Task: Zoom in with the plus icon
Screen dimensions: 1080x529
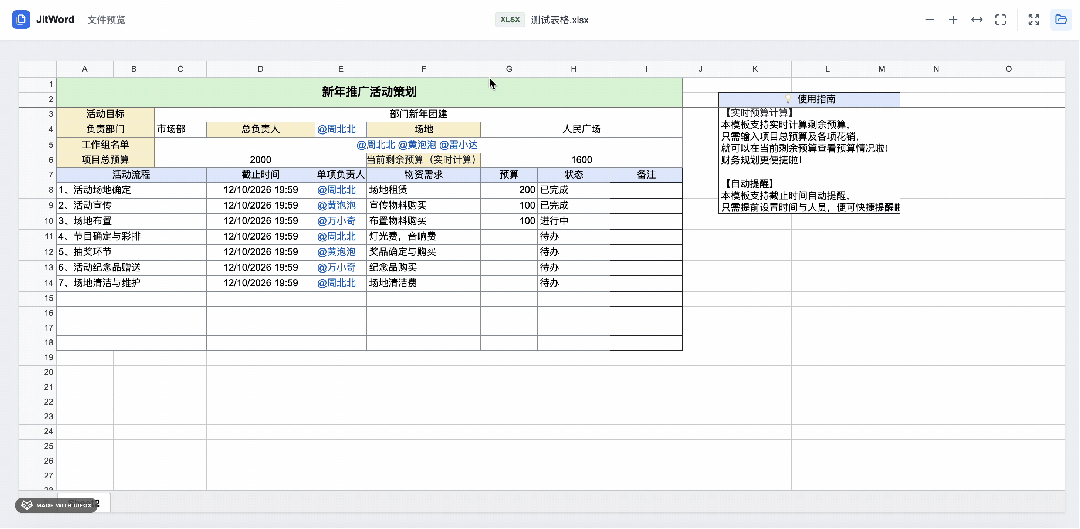Action: pyautogui.click(x=953, y=20)
